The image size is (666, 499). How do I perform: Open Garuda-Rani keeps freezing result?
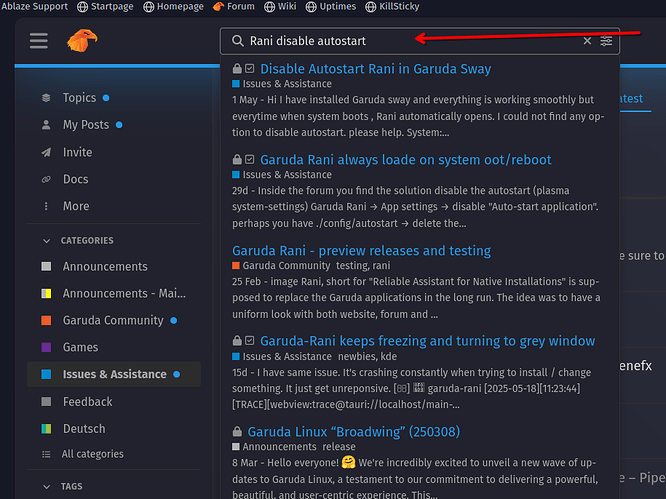tap(428, 341)
